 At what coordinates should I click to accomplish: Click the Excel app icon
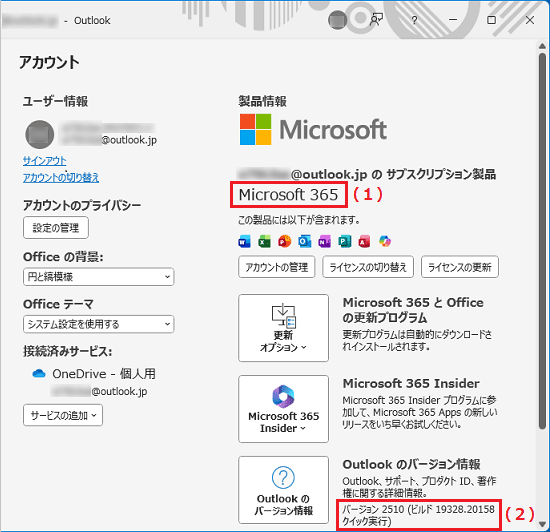point(264,242)
